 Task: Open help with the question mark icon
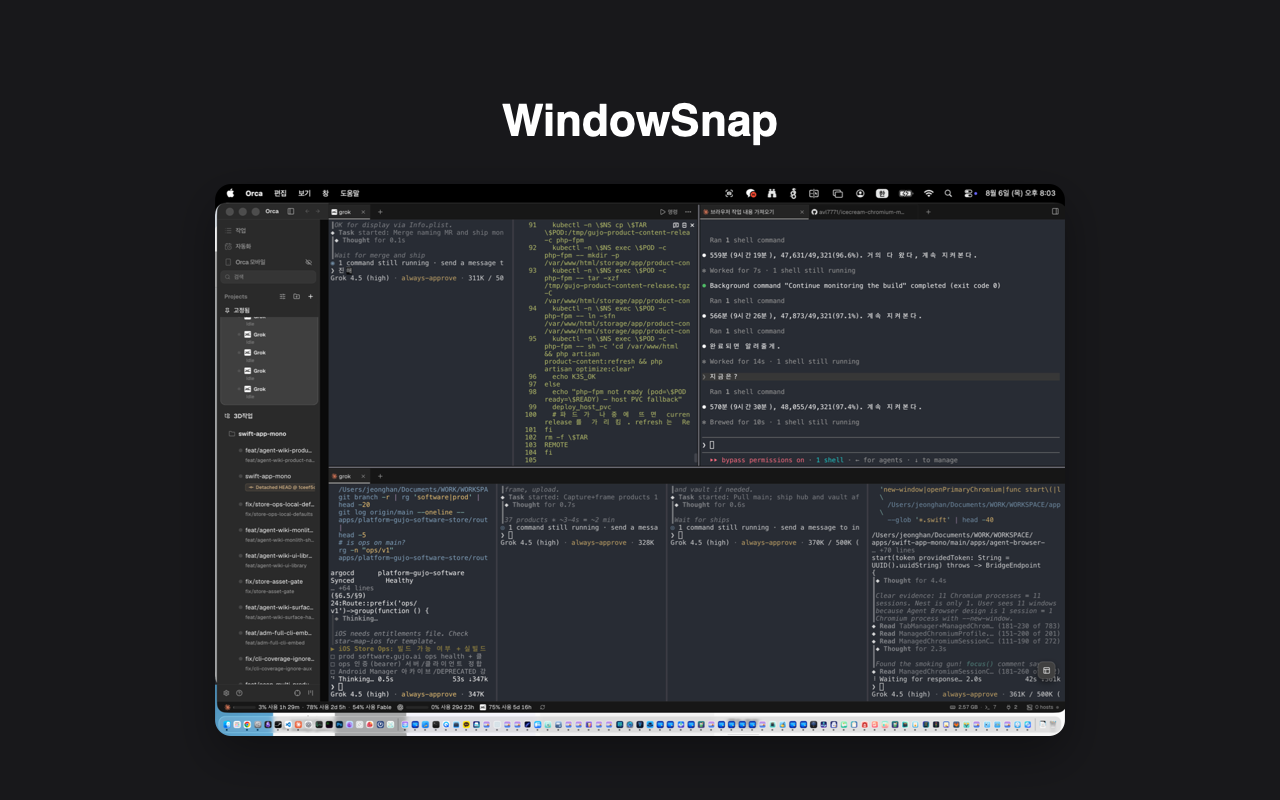coord(239,692)
